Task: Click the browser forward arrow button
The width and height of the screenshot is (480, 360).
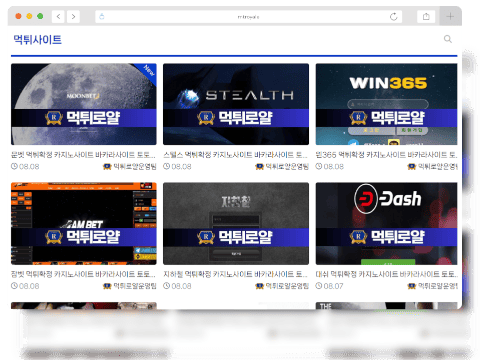Action: pos(73,16)
